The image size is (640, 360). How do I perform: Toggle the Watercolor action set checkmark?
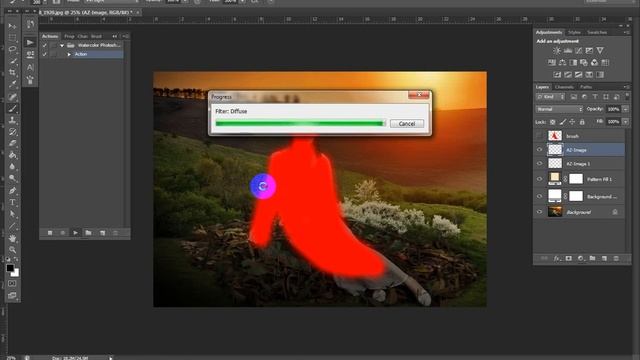pyautogui.click(x=44, y=45)
